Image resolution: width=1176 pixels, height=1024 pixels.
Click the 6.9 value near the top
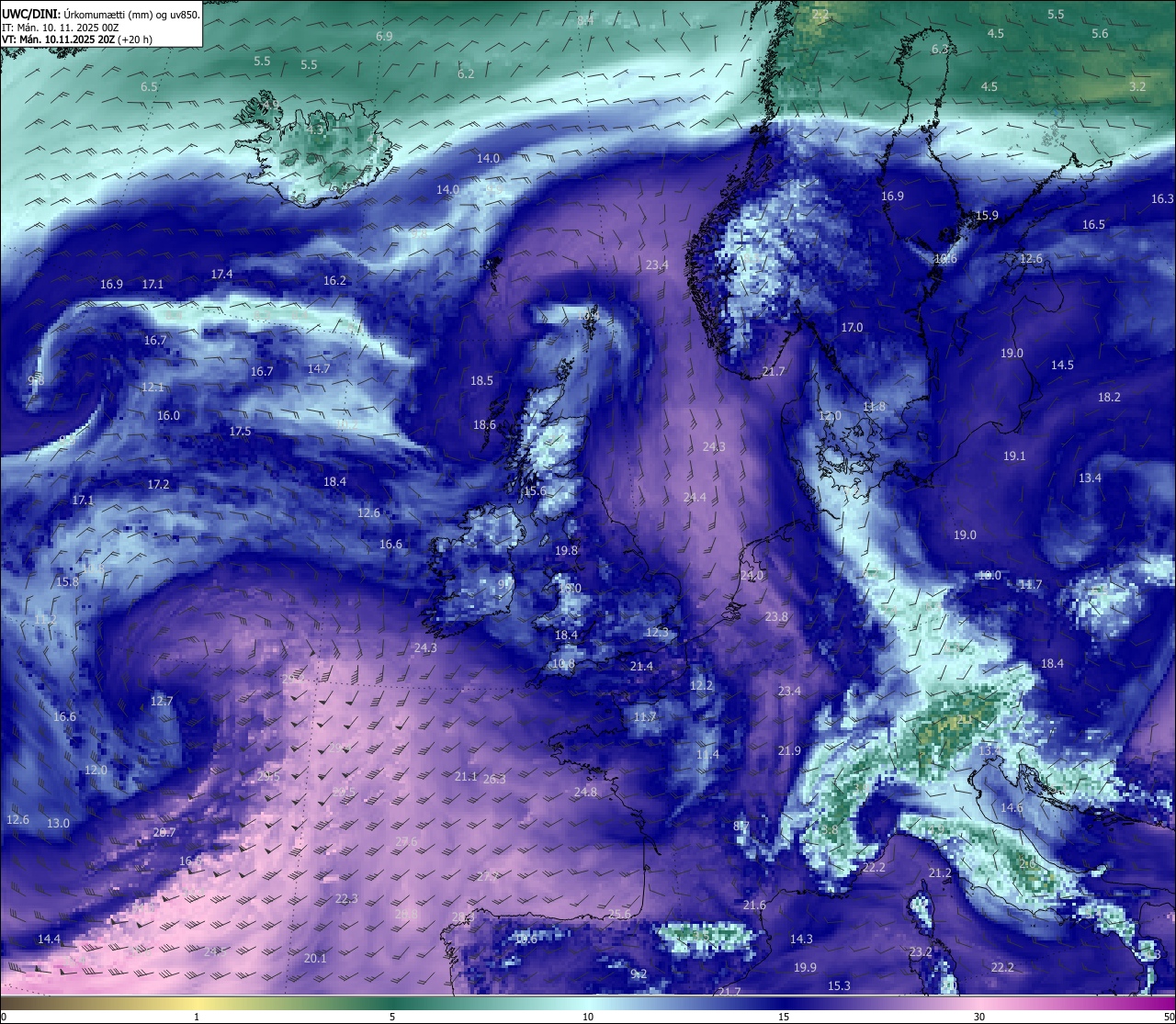[384, 36]
